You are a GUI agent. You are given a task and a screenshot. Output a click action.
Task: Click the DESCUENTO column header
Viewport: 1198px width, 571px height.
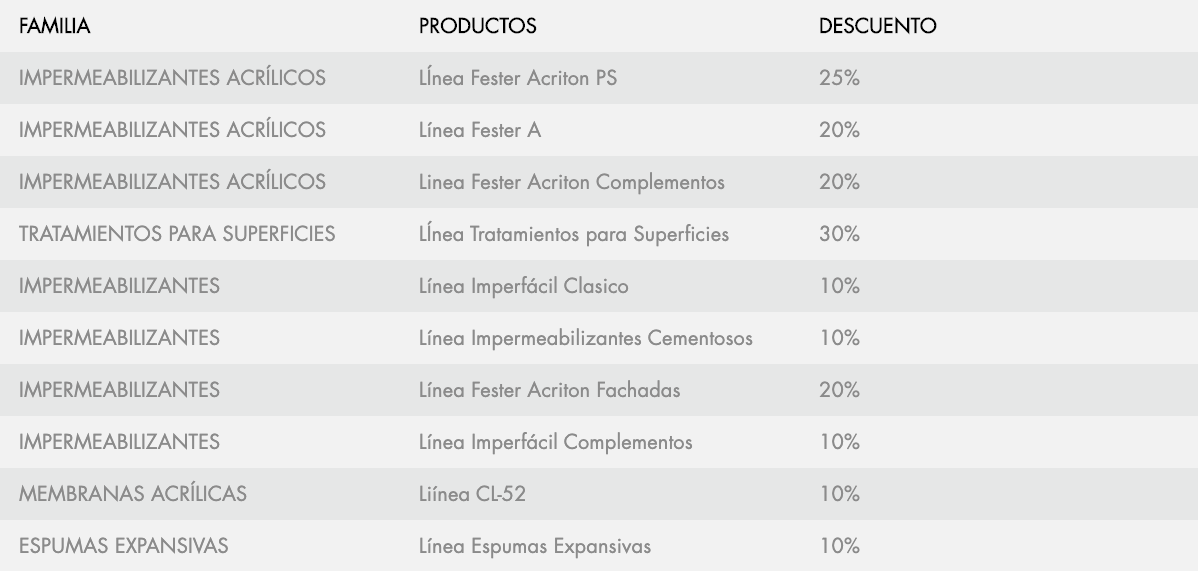877,27
